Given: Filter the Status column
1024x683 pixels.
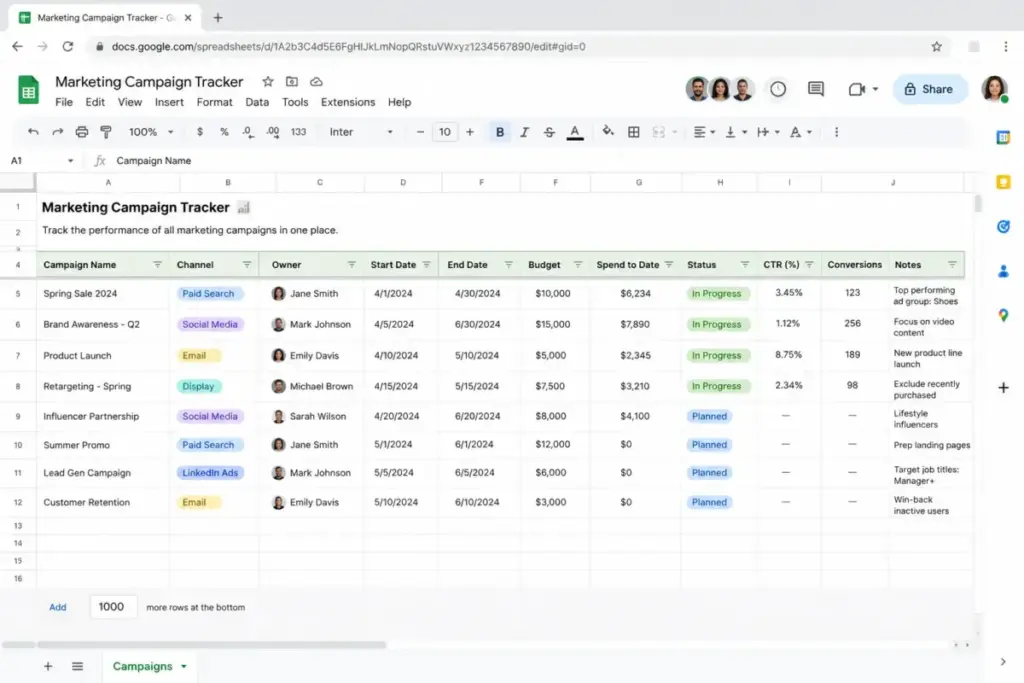Looking at the screenshot, I should coord(744,264).
